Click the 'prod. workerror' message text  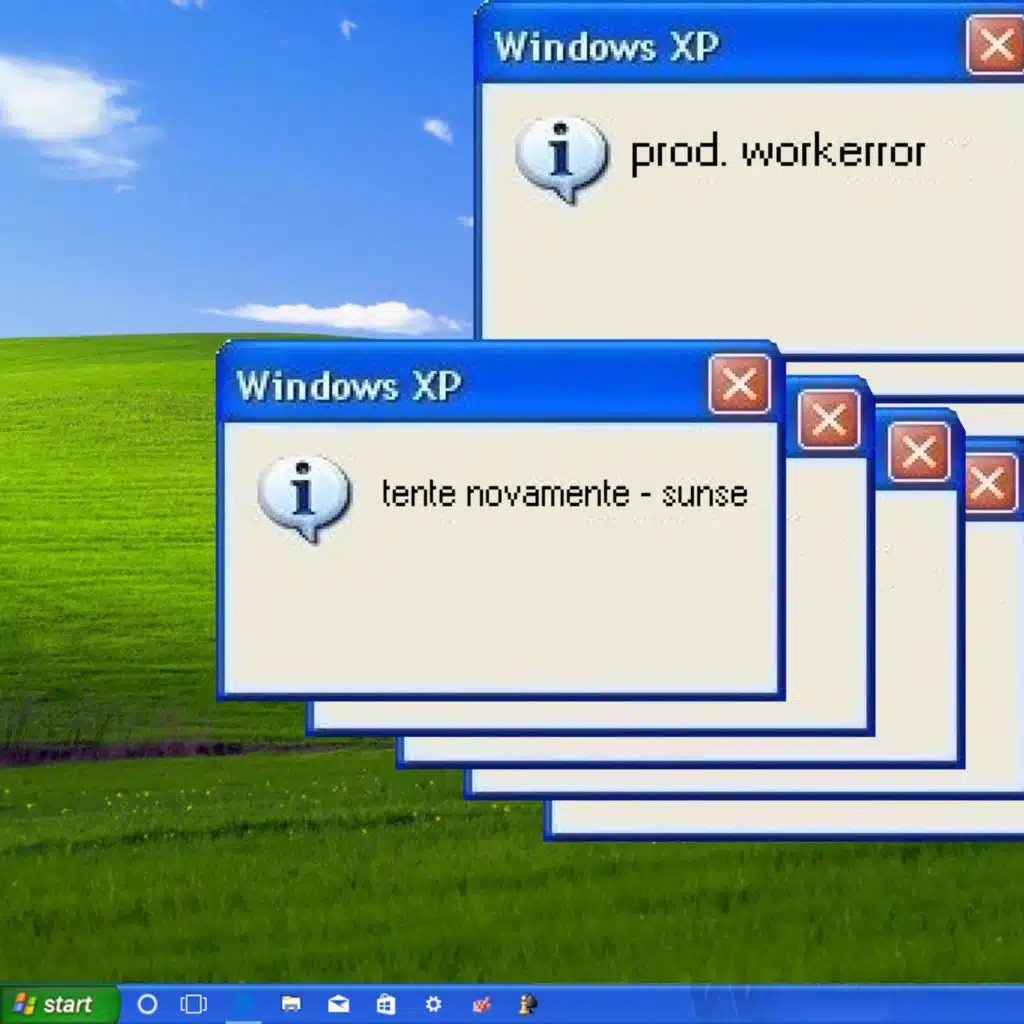click(x=778, y=153)
